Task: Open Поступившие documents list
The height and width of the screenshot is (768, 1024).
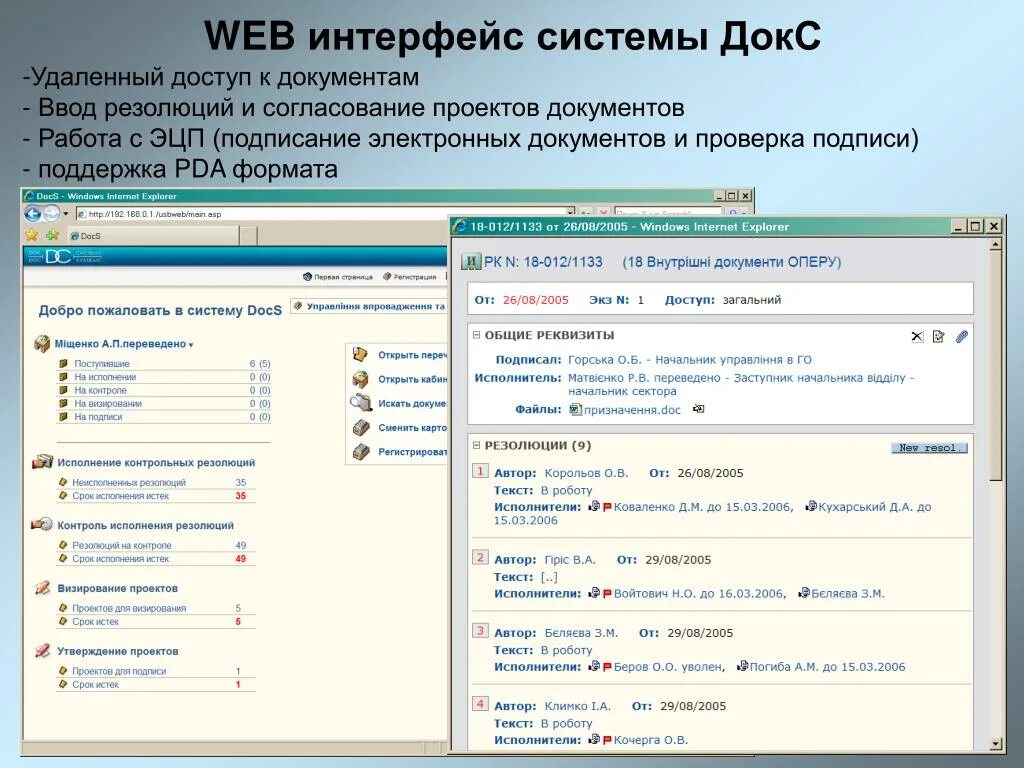Action: click(x=102, y=364)
